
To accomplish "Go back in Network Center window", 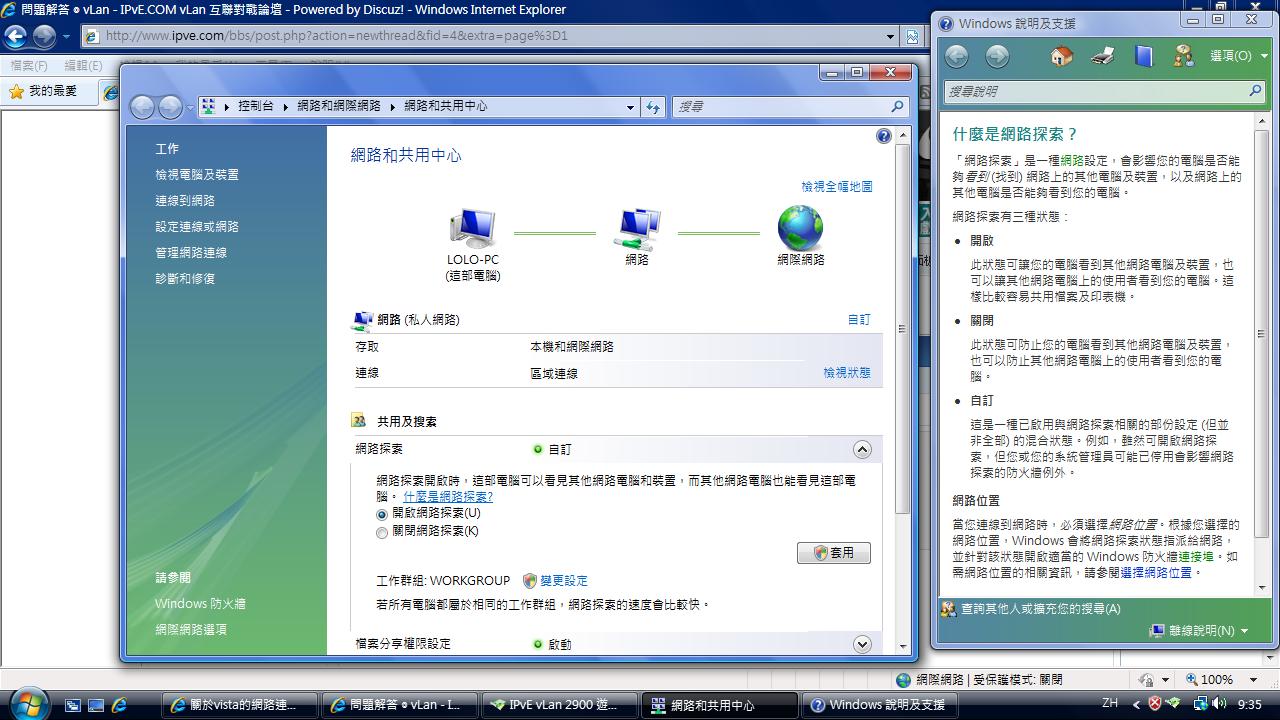I will click(x=142, y=106).
